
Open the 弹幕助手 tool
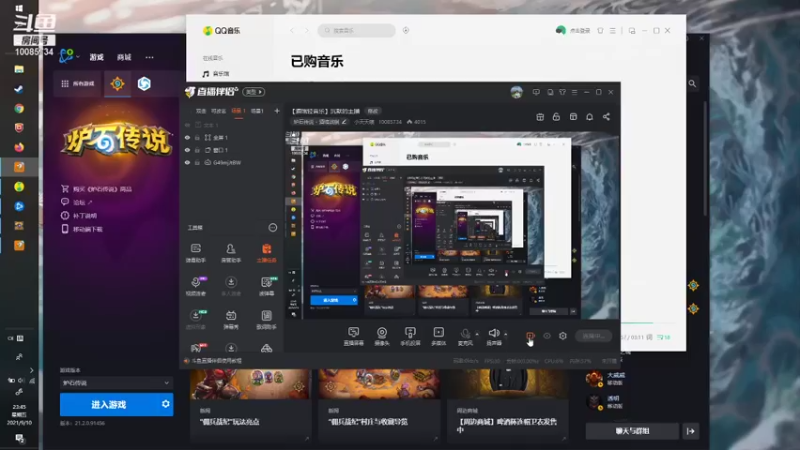195,253
